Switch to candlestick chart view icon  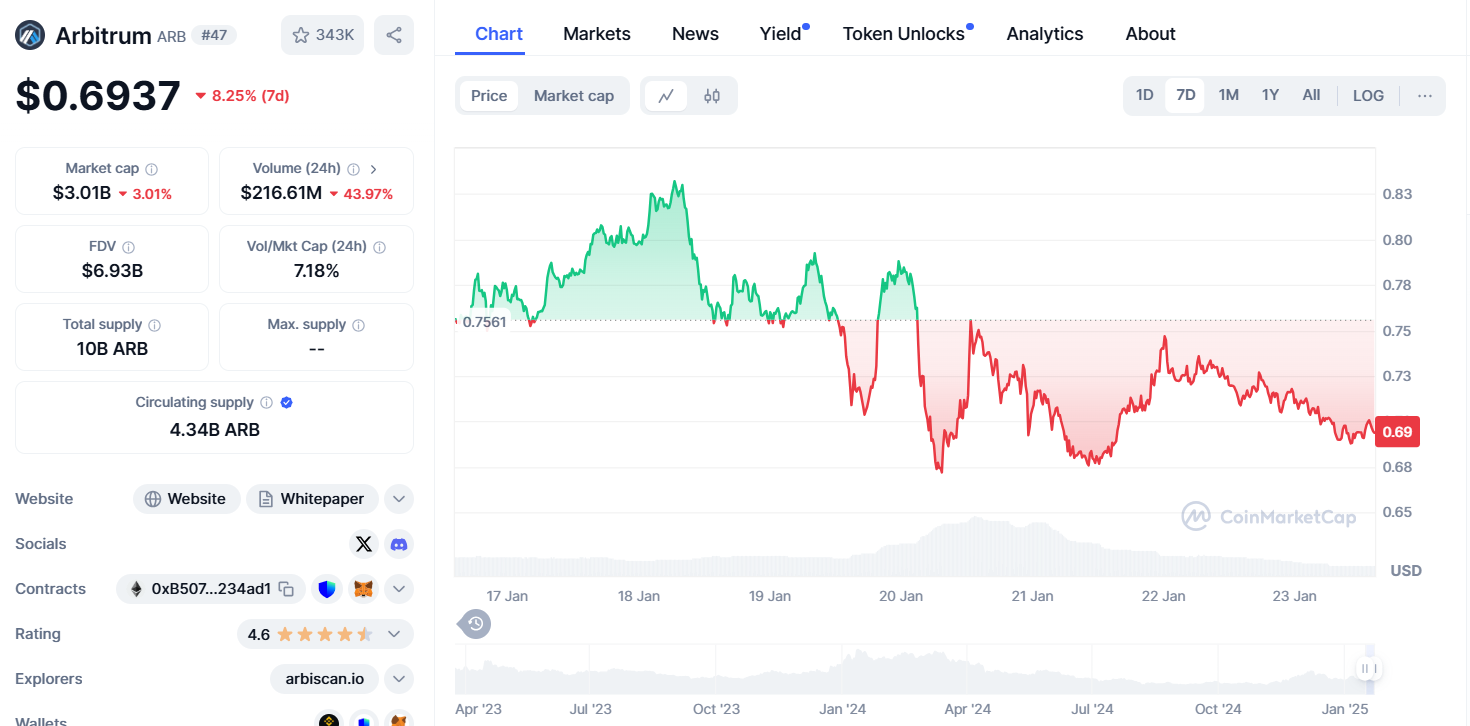click(712, 96)
